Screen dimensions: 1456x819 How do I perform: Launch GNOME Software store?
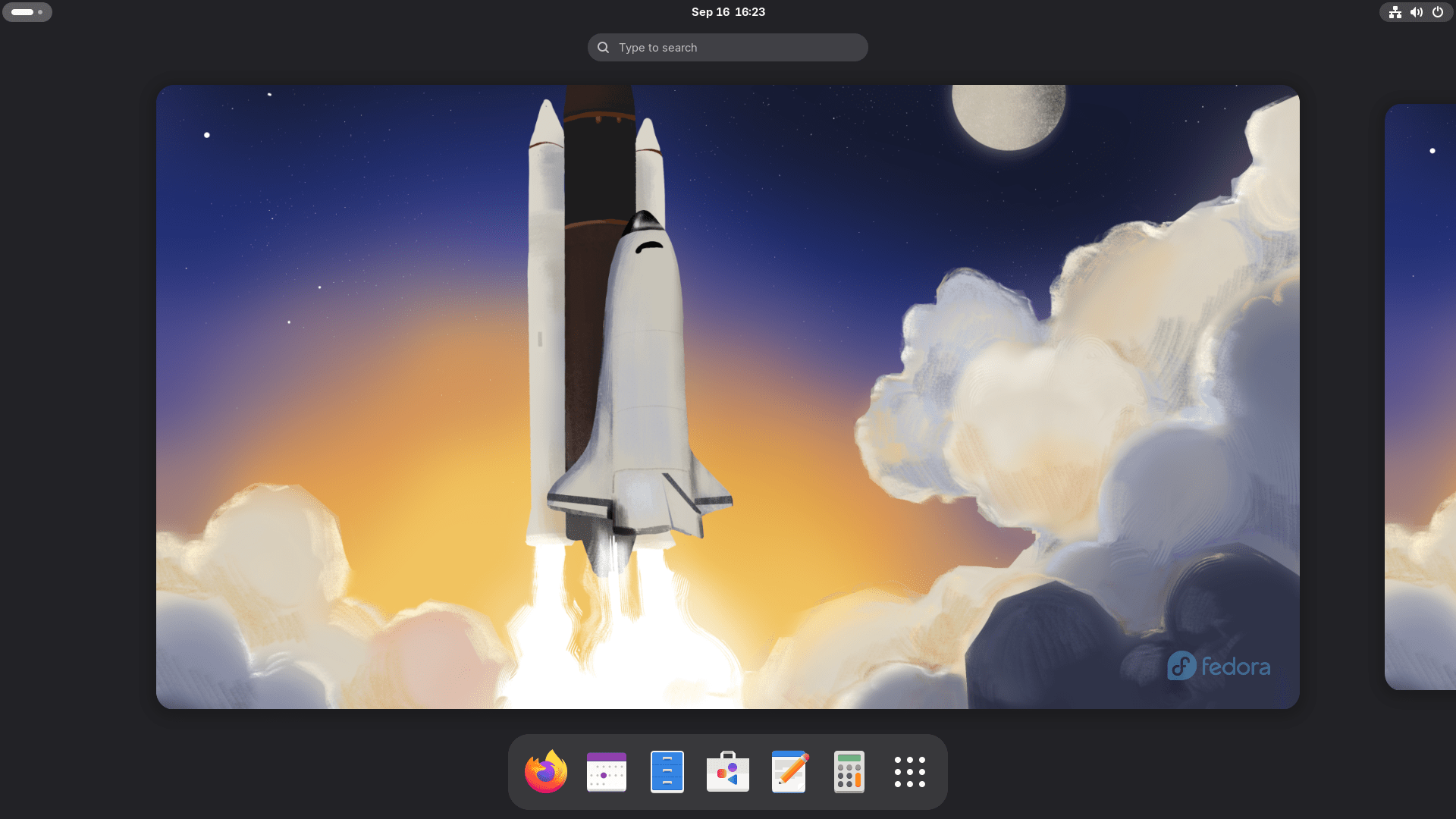tap(728, 771)
